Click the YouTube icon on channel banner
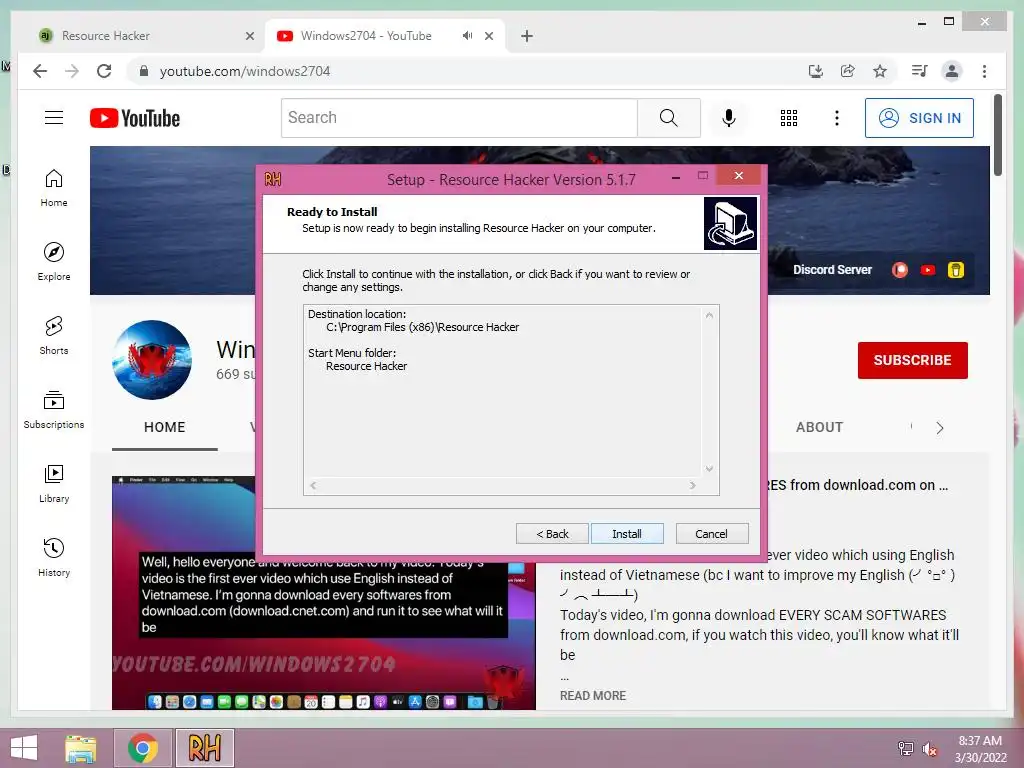This screenshot has width=1024, height=768. [x=927, y=270]
